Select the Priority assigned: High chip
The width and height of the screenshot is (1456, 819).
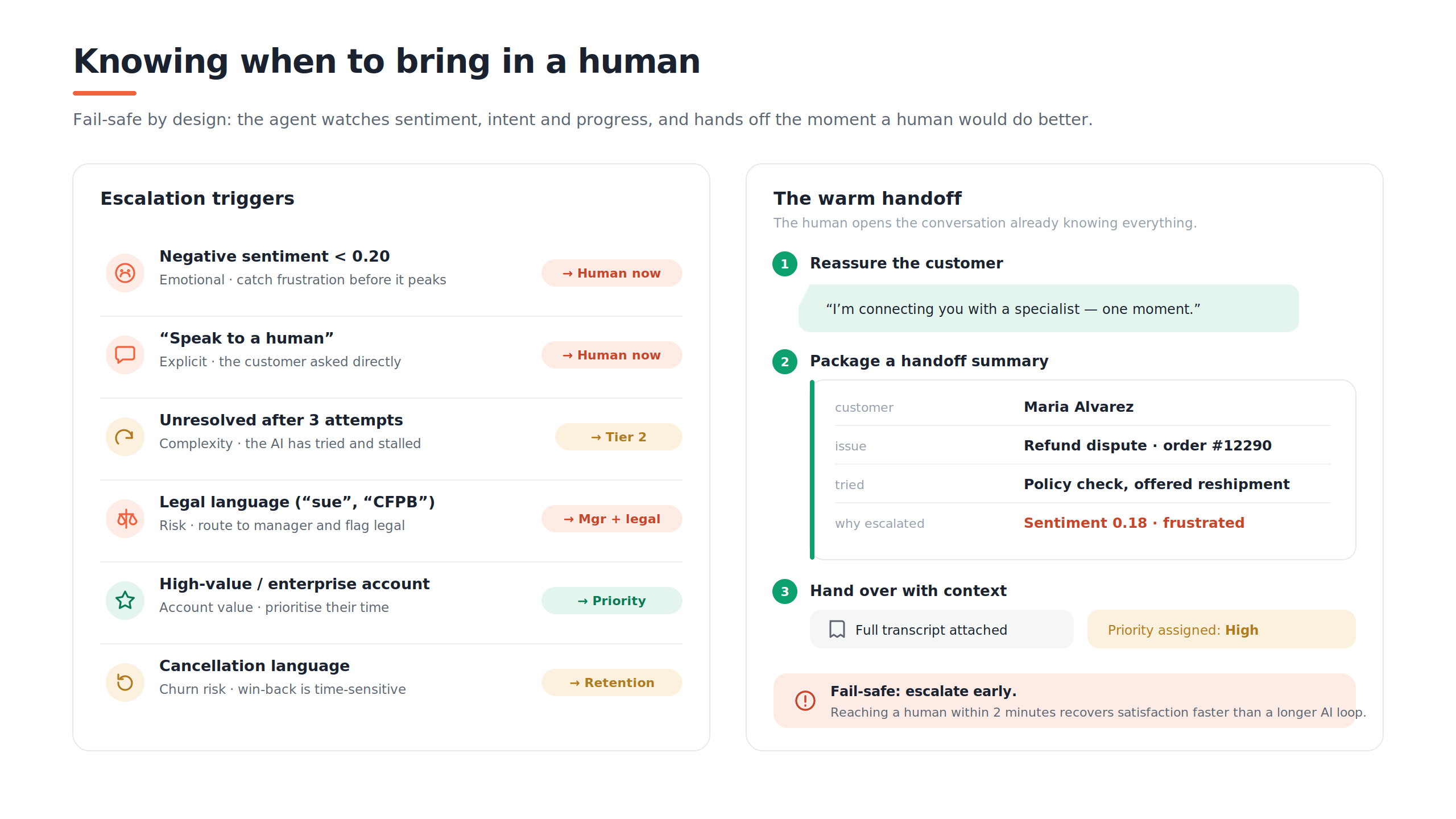coord(1222,629)
